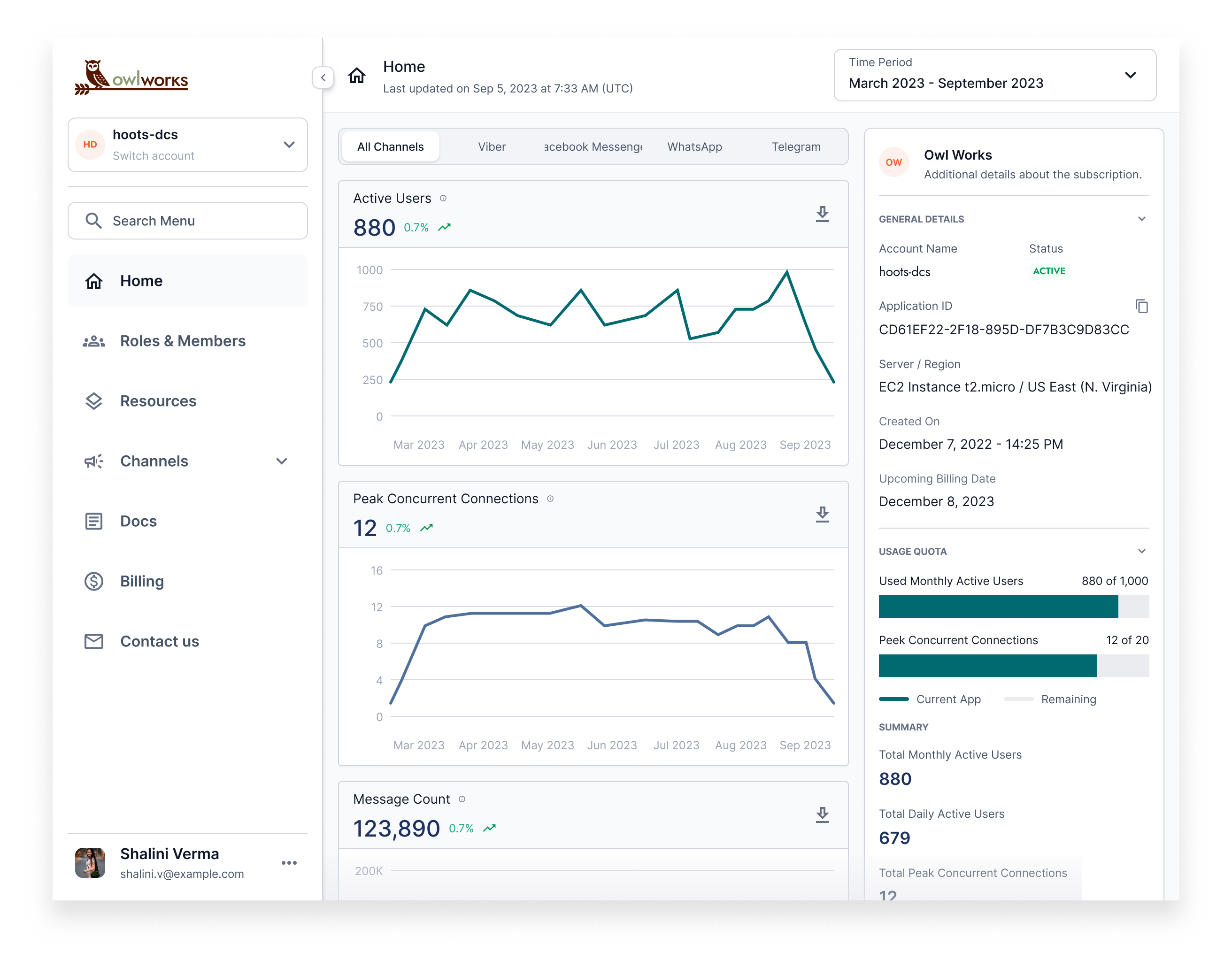
Task: Open user options next to Shalini Verma
Action: point(289,862)
